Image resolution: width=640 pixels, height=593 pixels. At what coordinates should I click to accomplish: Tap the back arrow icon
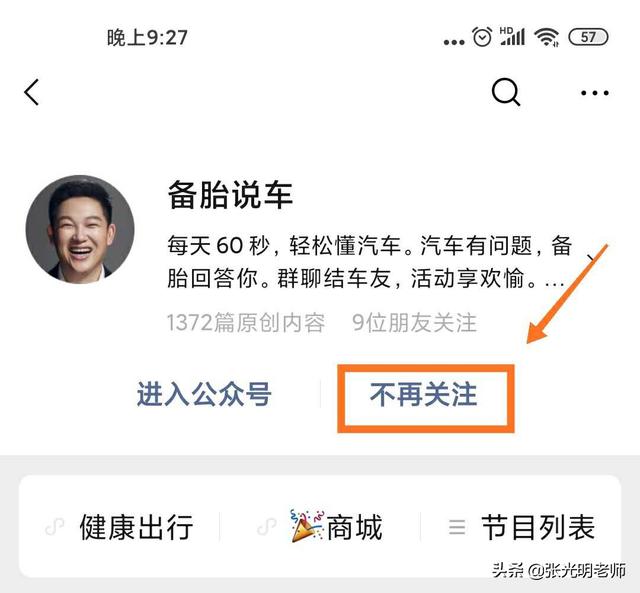[x=32, y=92]
